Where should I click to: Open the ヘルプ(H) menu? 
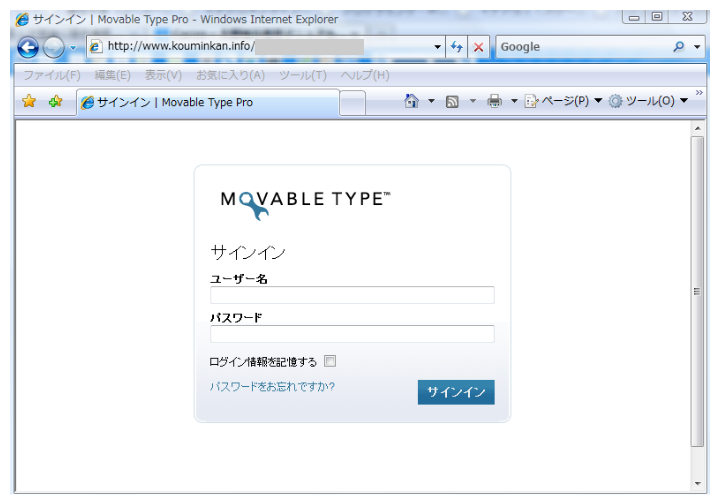point(365,75)
